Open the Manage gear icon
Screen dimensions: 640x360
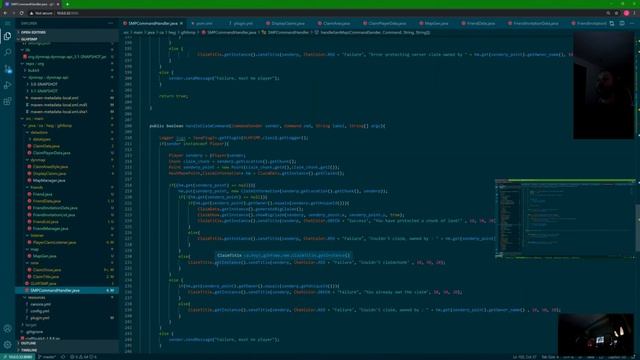point(7,345)
